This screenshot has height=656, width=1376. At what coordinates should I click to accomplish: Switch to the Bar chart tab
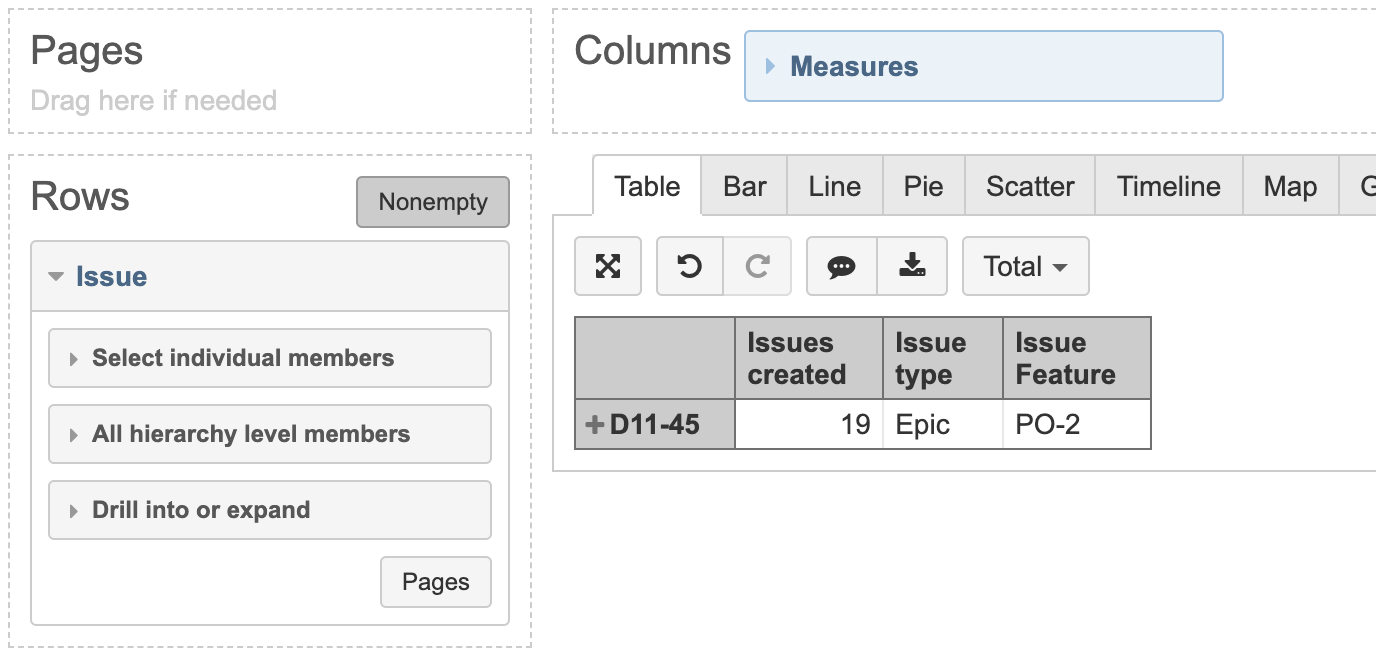(744, 187)
